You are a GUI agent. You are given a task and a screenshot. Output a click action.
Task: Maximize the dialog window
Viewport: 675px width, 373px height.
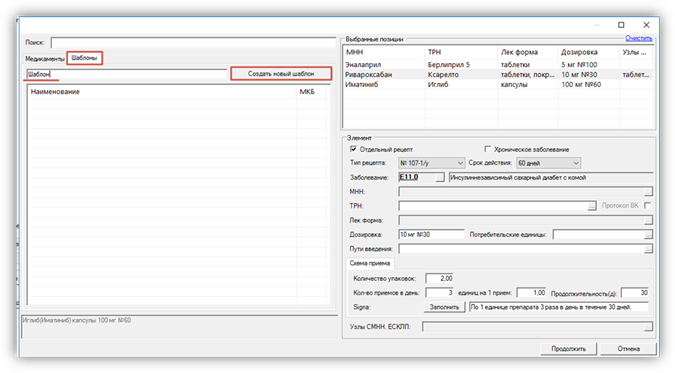[x=621, y=25]
